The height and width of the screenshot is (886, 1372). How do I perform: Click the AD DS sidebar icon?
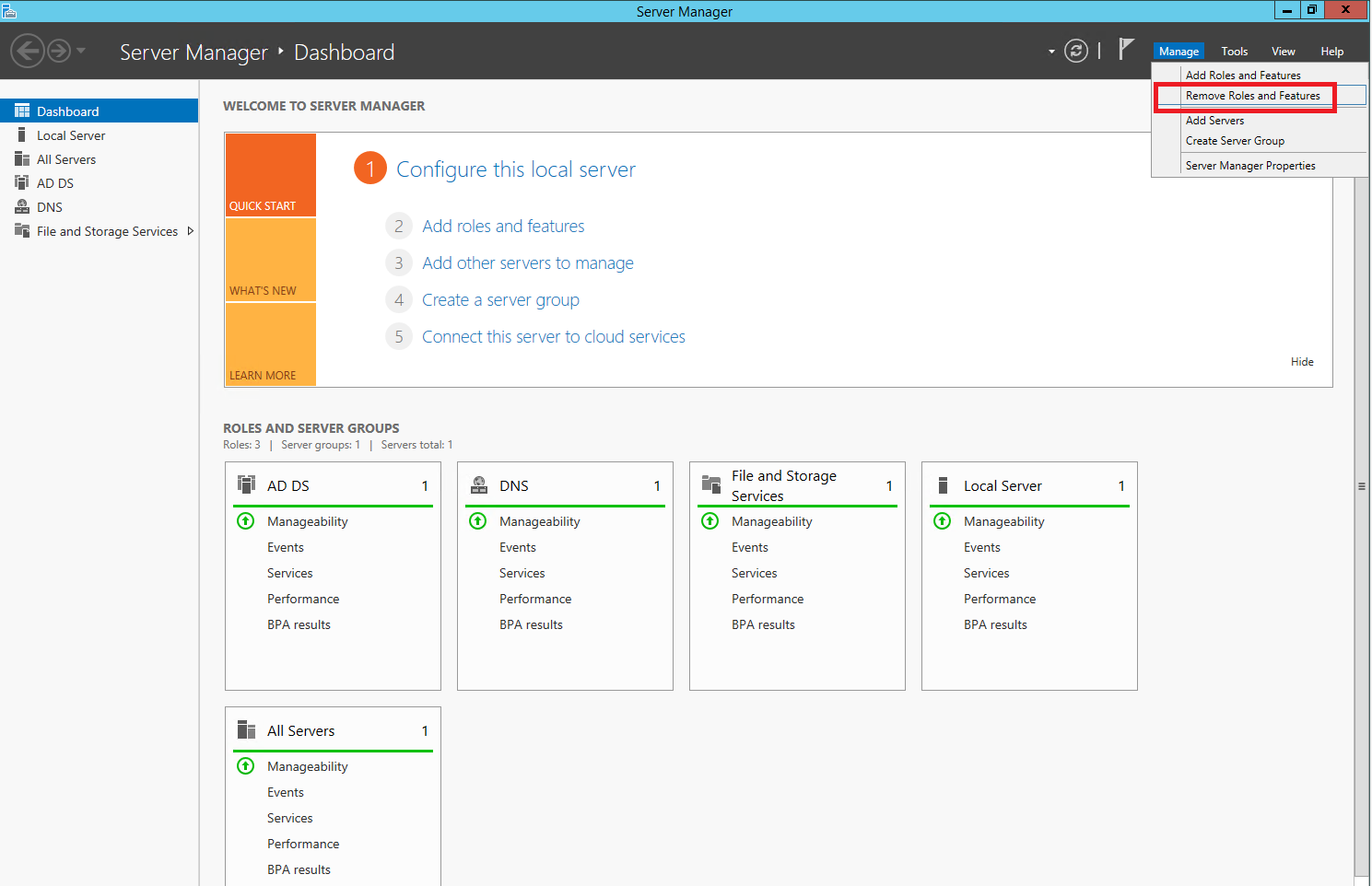(x=22, y=182)
